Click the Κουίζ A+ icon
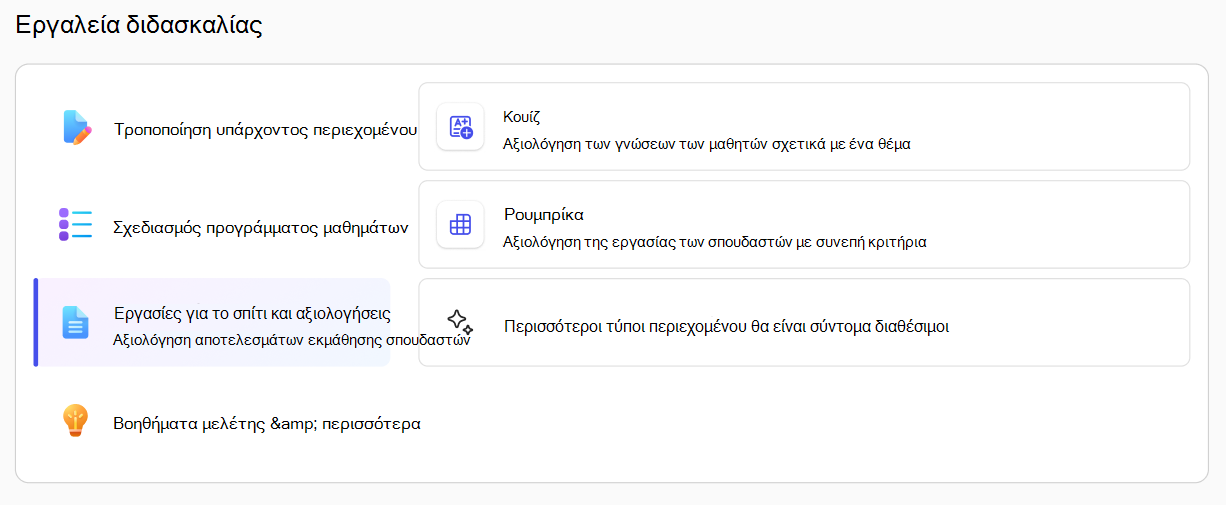Image resolution: width=1226 pixels, height=505 pixels. coord(460,127)
